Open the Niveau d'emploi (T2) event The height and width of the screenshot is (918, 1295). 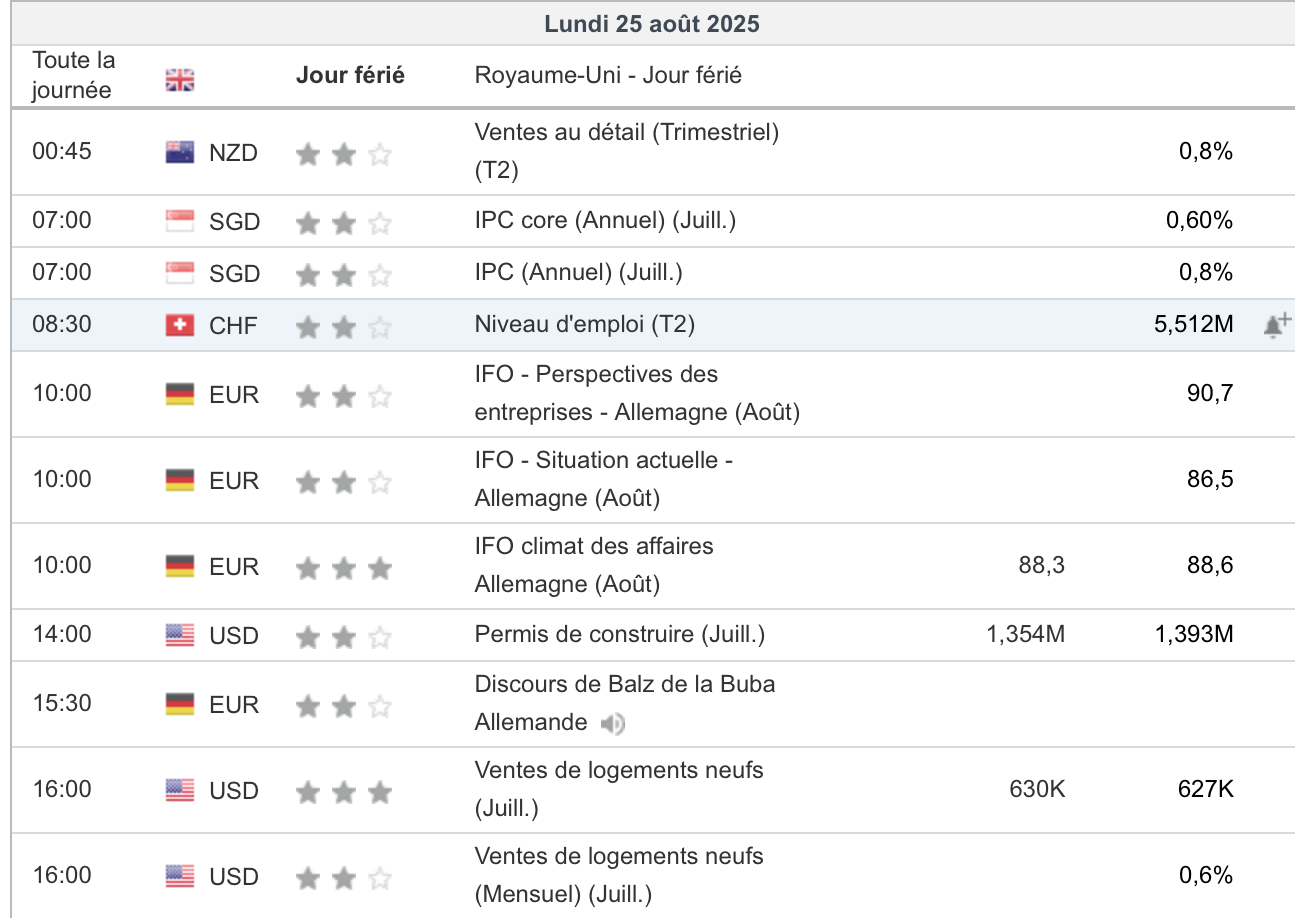point(584,324)
